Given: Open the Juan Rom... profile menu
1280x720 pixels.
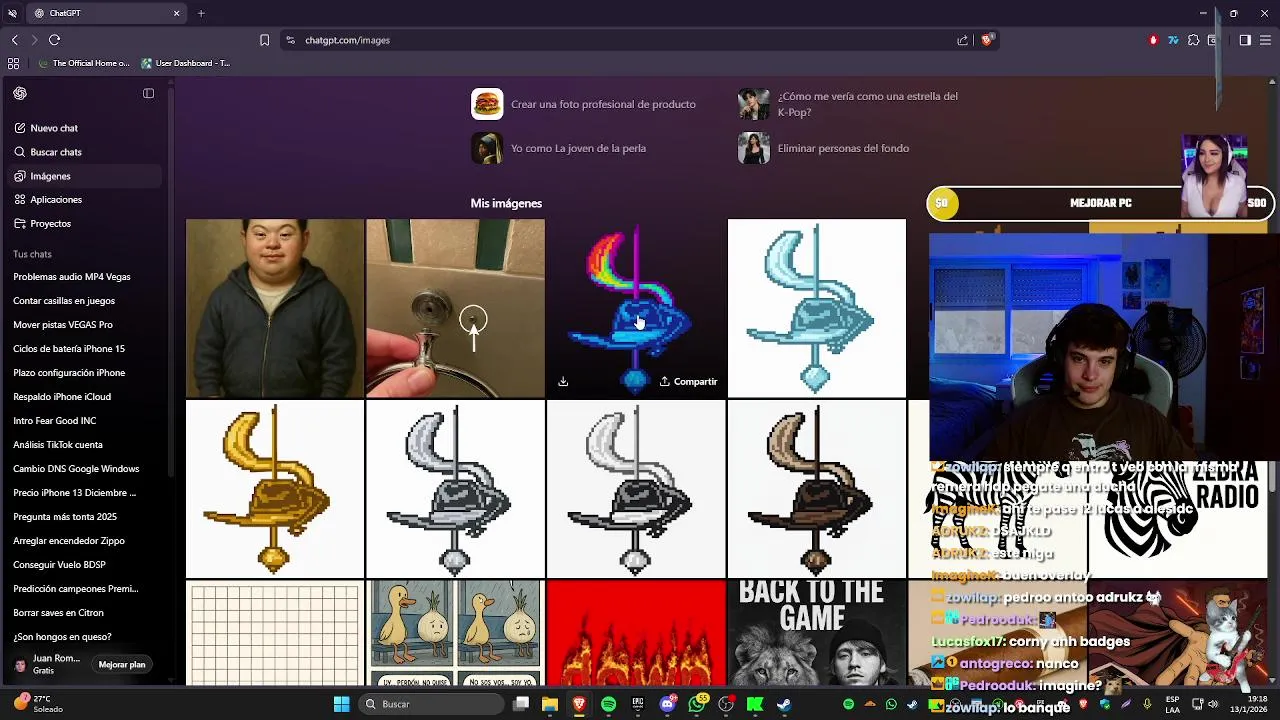Looking at the screenshot, I should click(x=47, y=664).
